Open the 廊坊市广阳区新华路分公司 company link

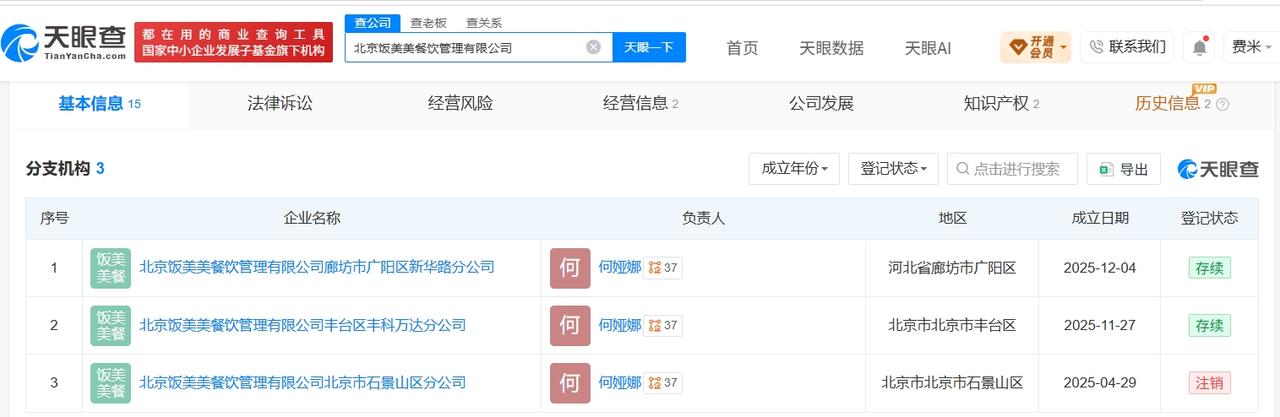pos(317,267)
